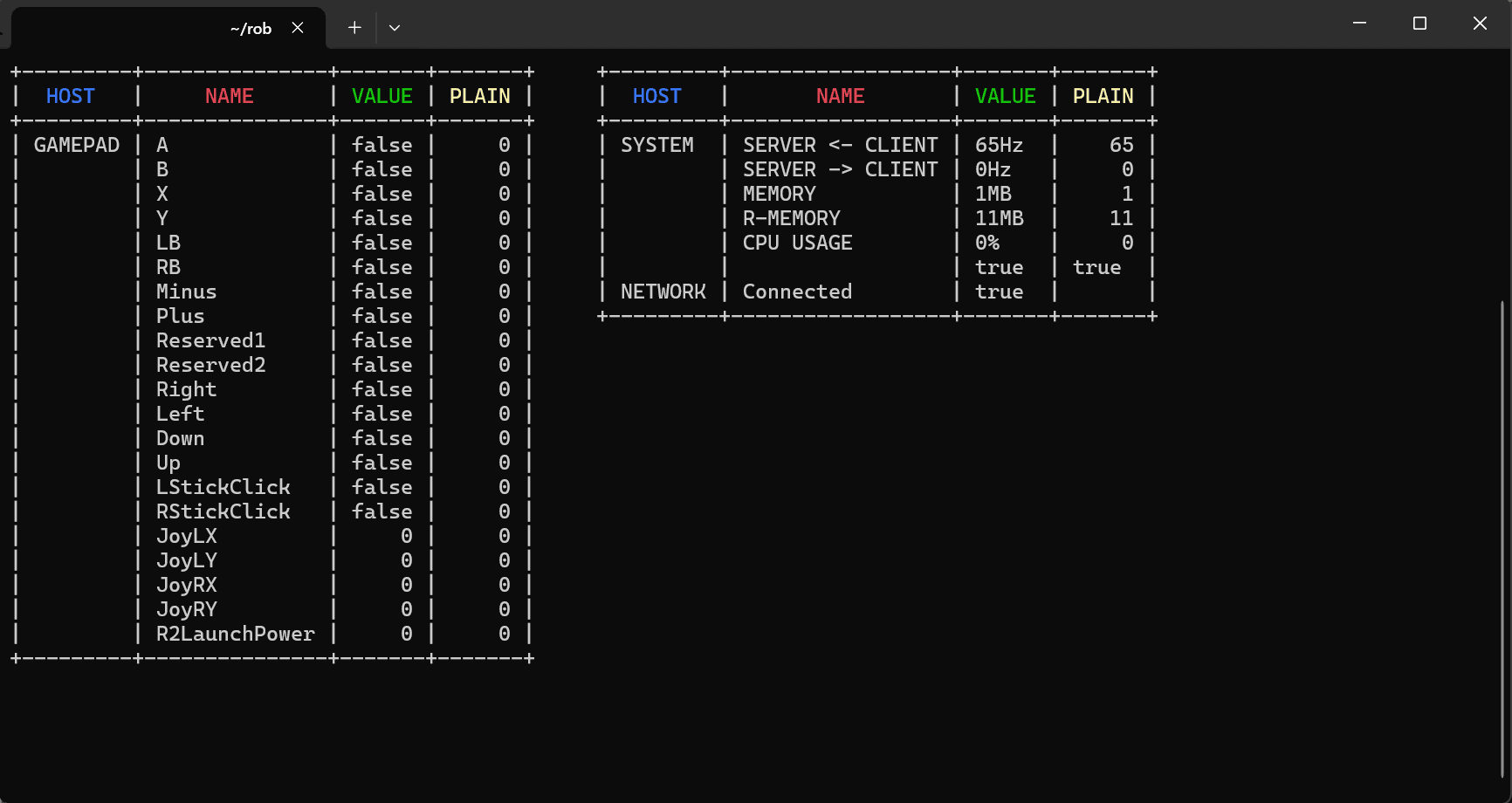
Task: Minimize the terminal window
Action: pyautogui.click(x=1359, y=24)
